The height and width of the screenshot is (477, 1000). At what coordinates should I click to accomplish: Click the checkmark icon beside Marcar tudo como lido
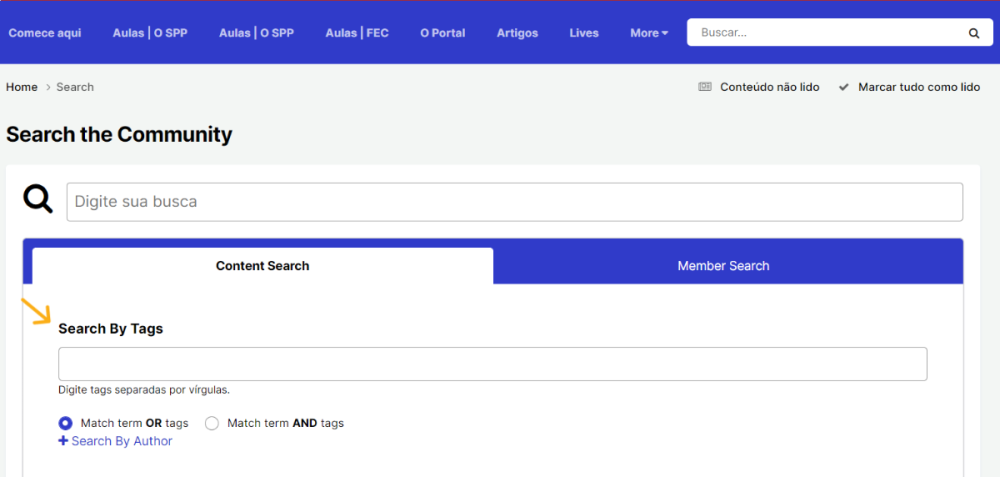click(844, 87)
